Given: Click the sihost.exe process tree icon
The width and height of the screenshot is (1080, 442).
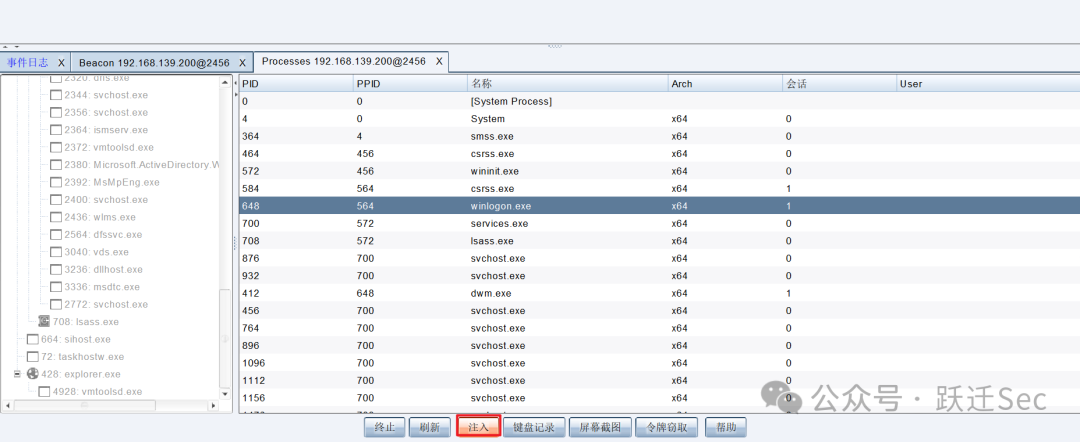Looking at the screenshot, I should tap(32, 339).
